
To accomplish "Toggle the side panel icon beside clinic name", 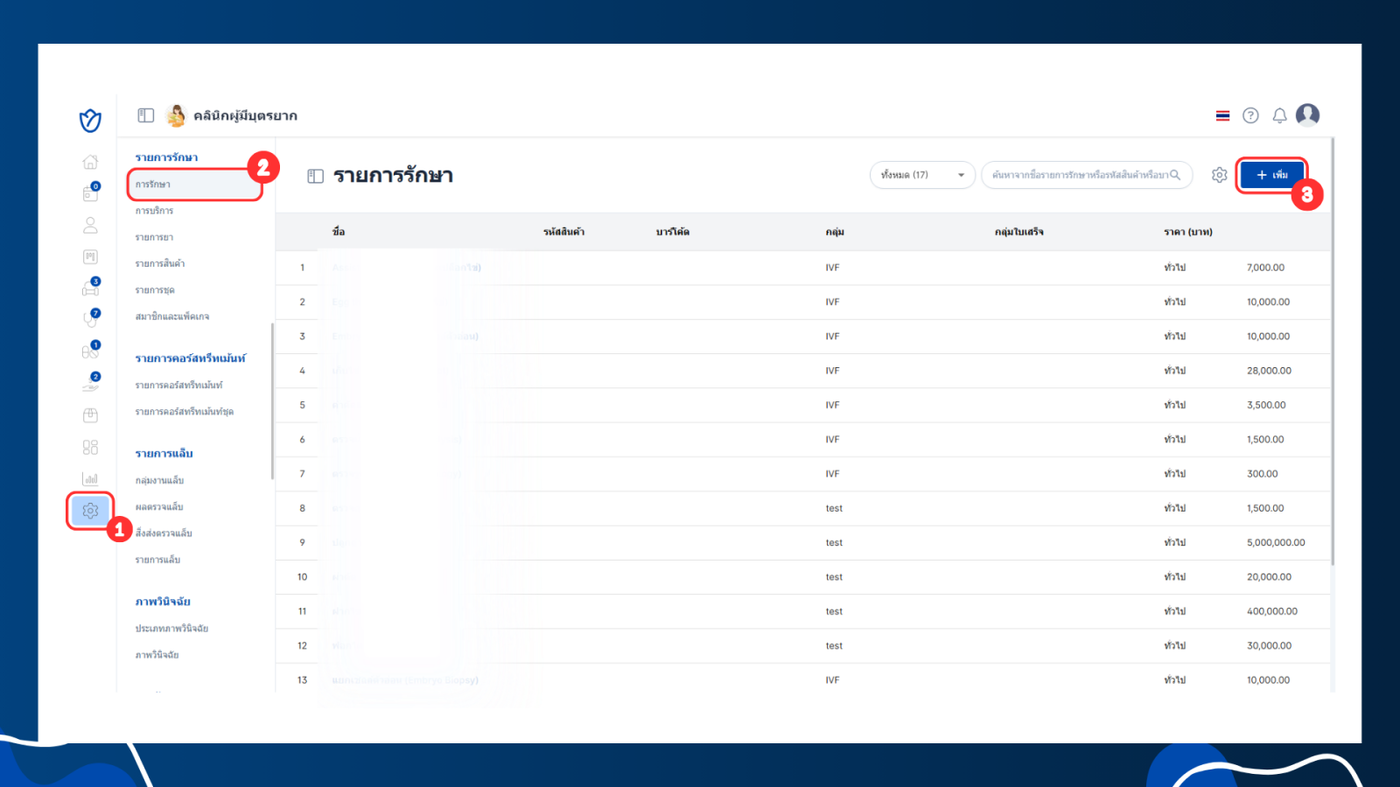I will (x=146, y=116).
